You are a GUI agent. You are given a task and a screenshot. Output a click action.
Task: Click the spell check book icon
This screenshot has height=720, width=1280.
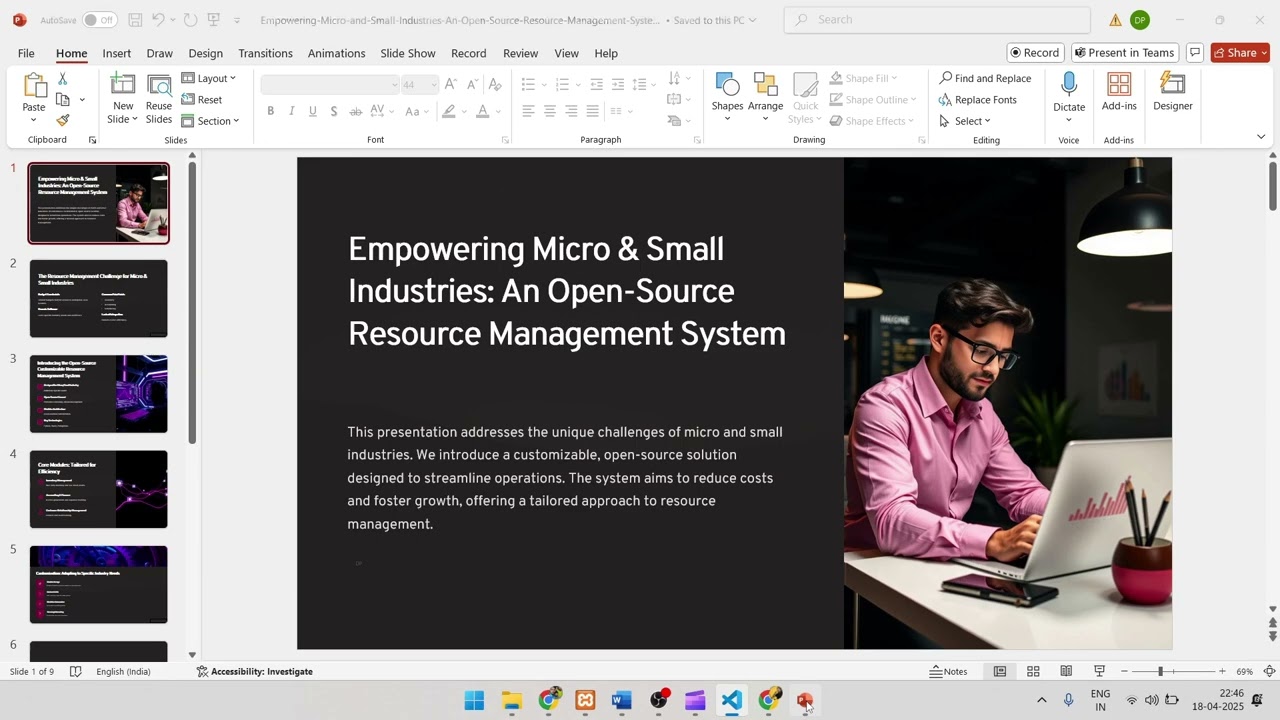click(75, 671)
